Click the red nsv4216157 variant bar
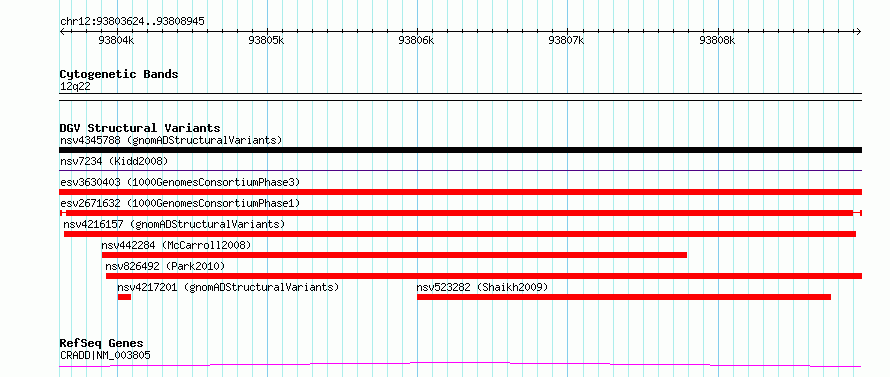 click(x=460, y=234)
